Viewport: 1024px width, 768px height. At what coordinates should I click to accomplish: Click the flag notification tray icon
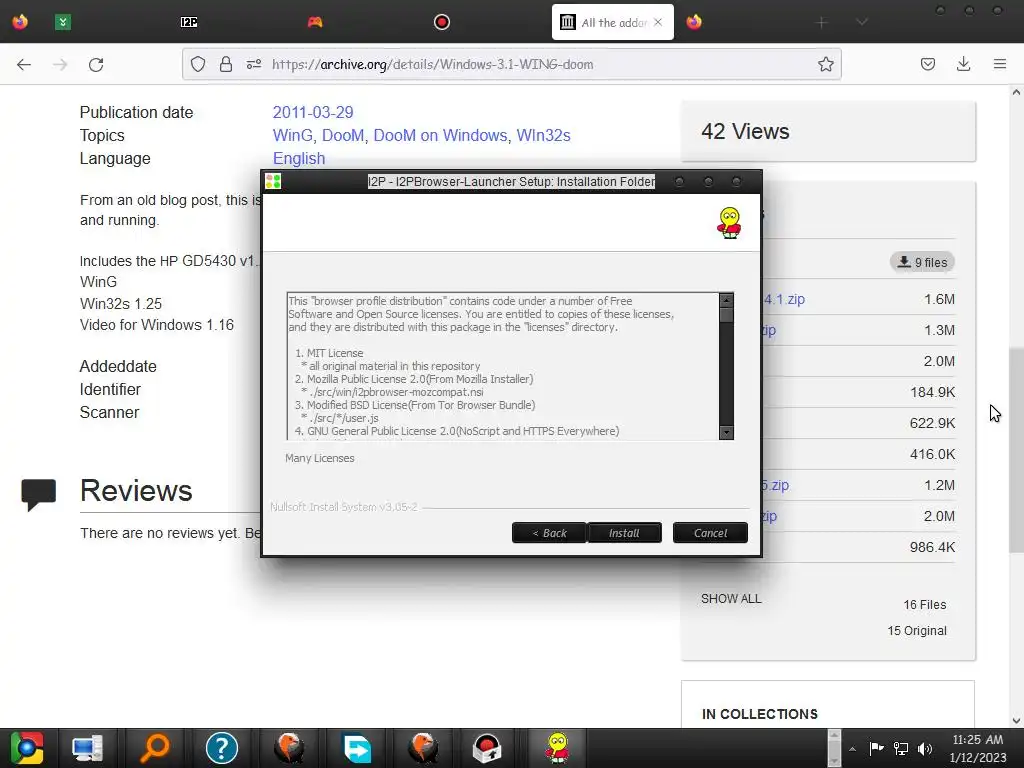(876, 748)
